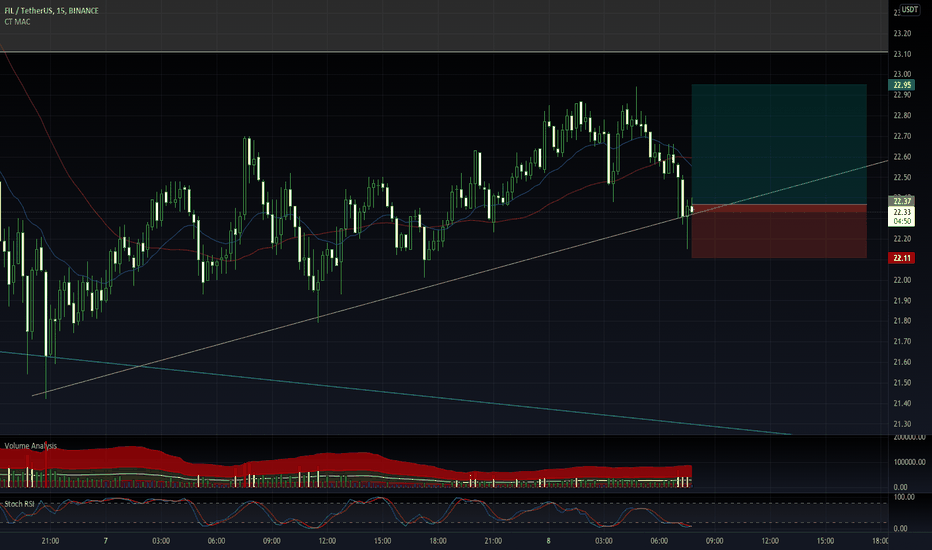The height and width of the screenshot is (550, 932).
Task: Select the green profit target zone
Action: (779, 144)
